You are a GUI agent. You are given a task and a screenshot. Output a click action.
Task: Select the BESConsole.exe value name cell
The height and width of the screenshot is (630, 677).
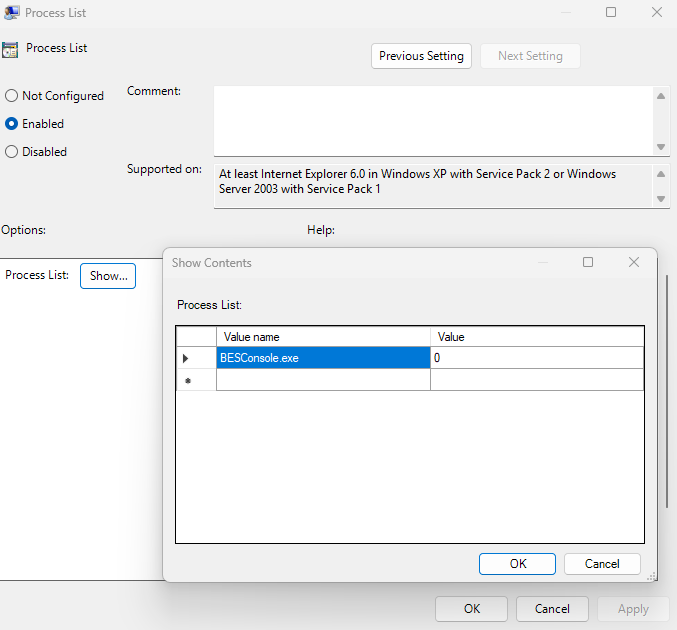[x=323, y=358]
